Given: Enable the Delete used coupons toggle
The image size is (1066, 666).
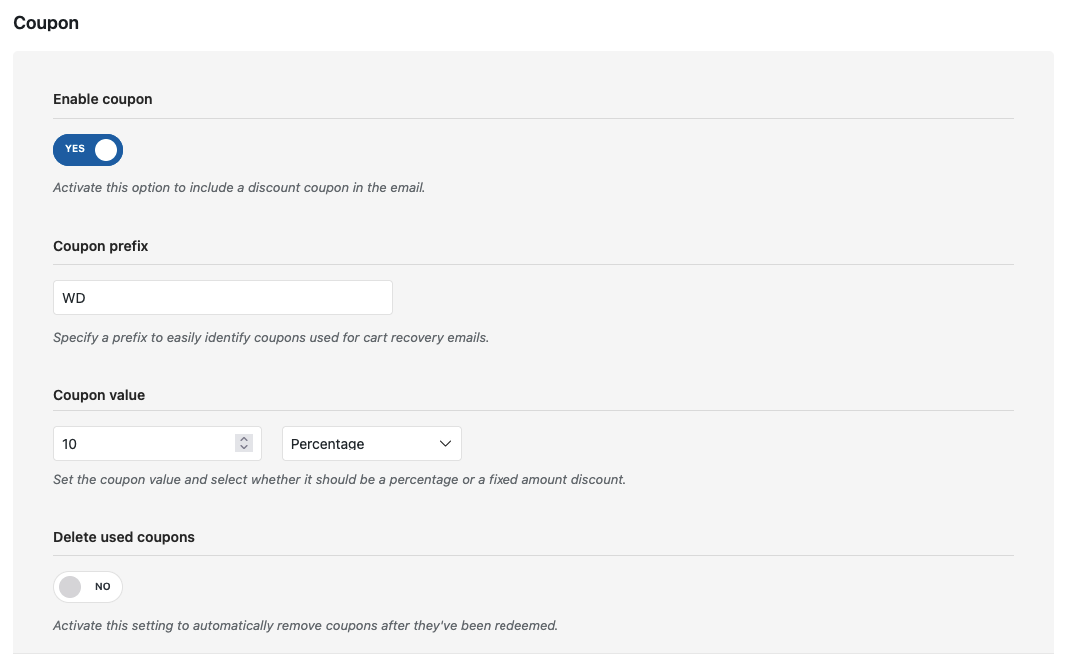Looking at the screenshot, I should [88, 587].
